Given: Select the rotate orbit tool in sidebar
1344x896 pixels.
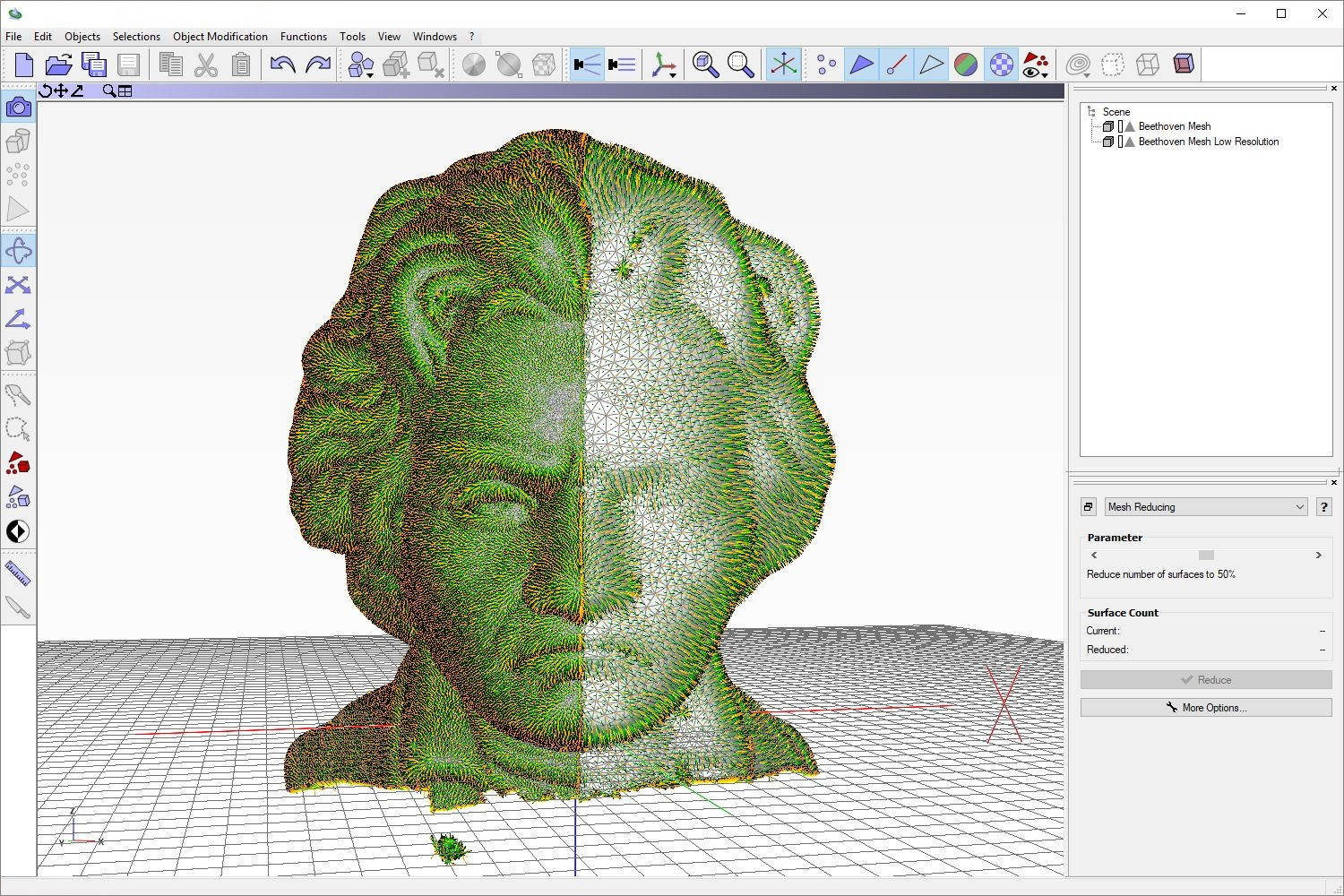Looking at the screenshot, I should click(x=18, y=251).
